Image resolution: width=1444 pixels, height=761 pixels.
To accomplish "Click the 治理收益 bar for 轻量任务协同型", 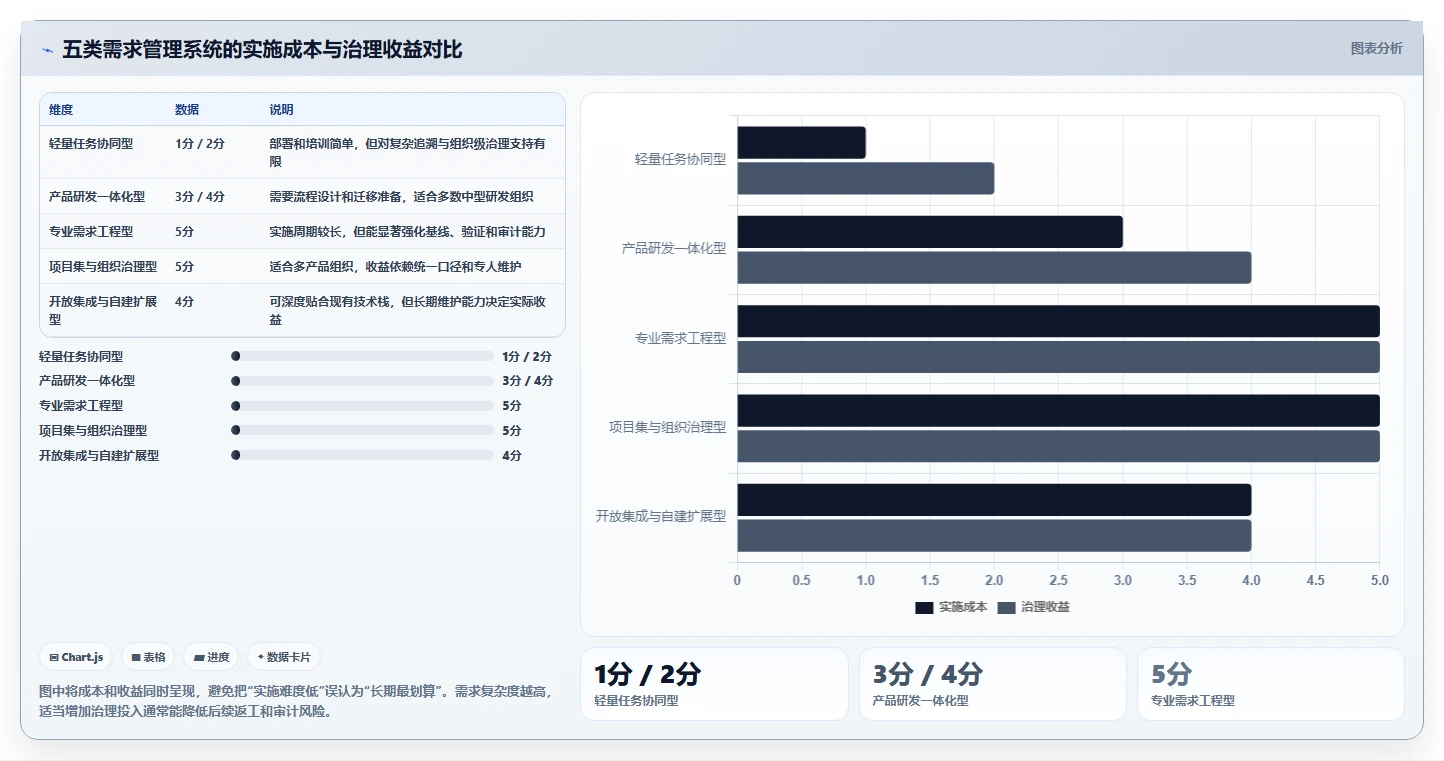I will [x=866, y=178].
